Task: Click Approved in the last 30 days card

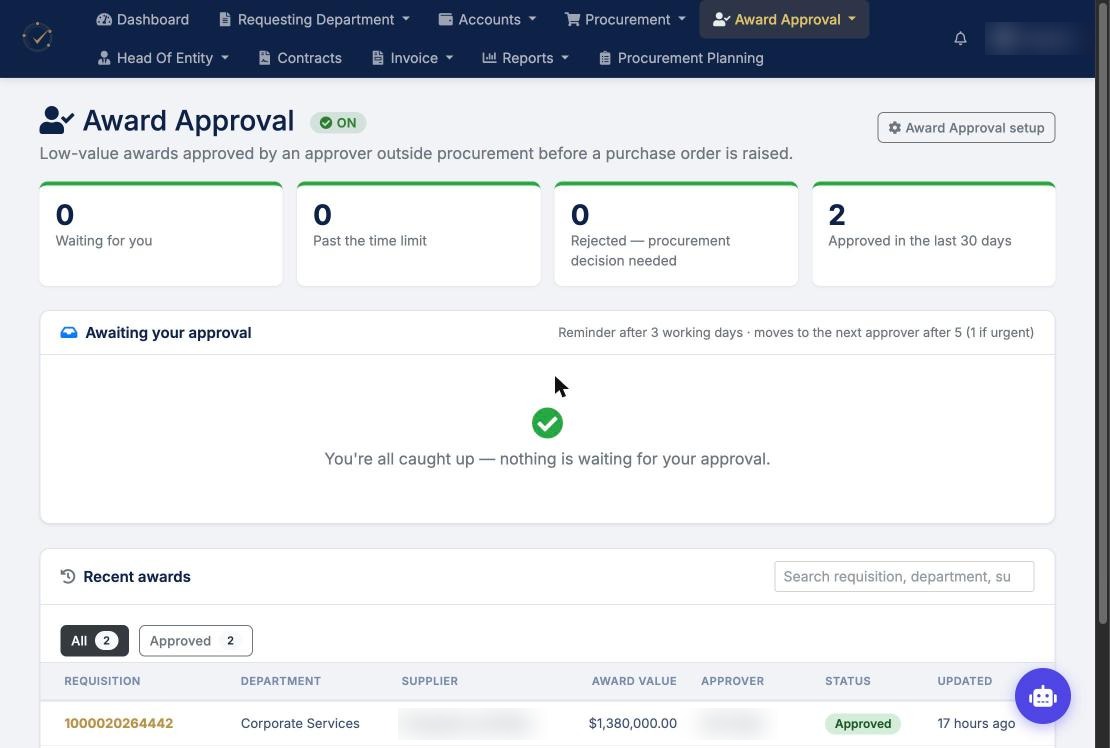Action: click(934, 234)
